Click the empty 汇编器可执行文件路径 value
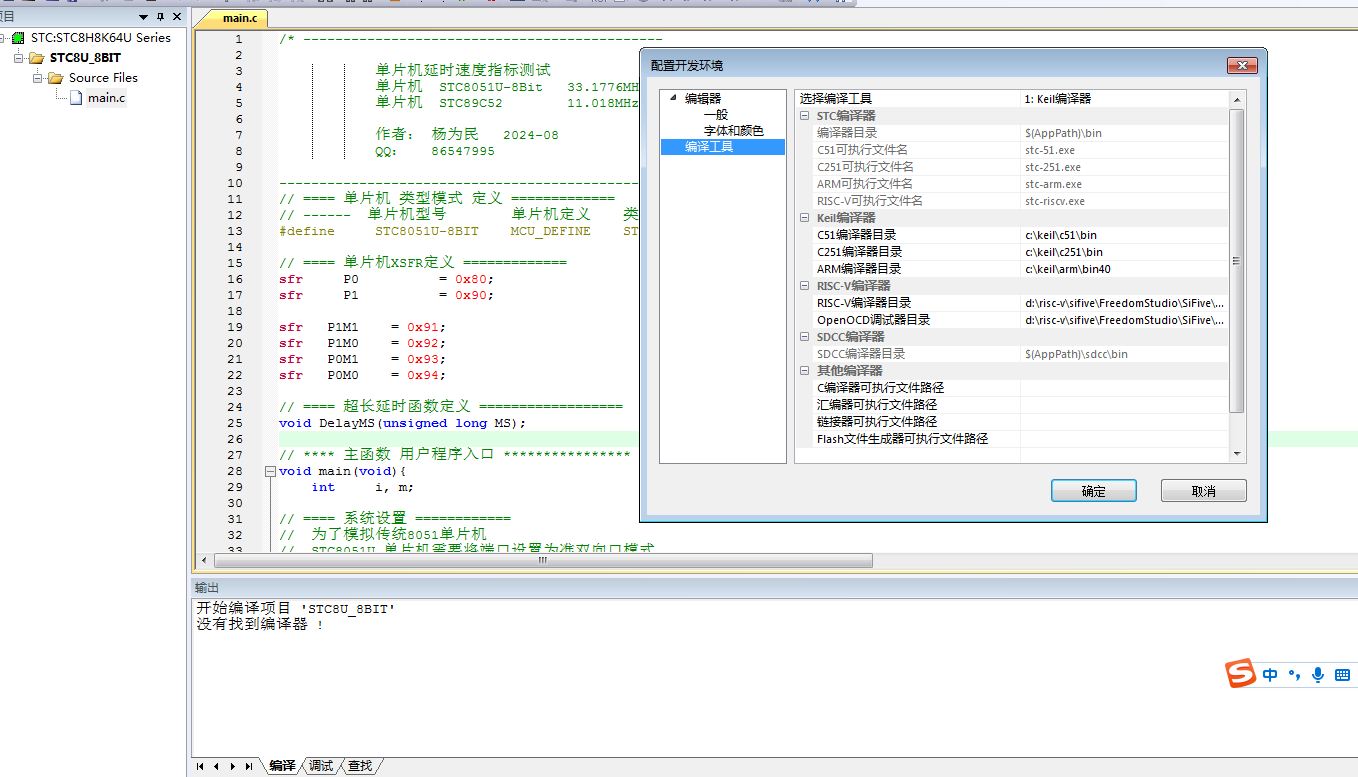Screen dimensions: 1358x777 pyautogui.click(x=1124, y=405)
